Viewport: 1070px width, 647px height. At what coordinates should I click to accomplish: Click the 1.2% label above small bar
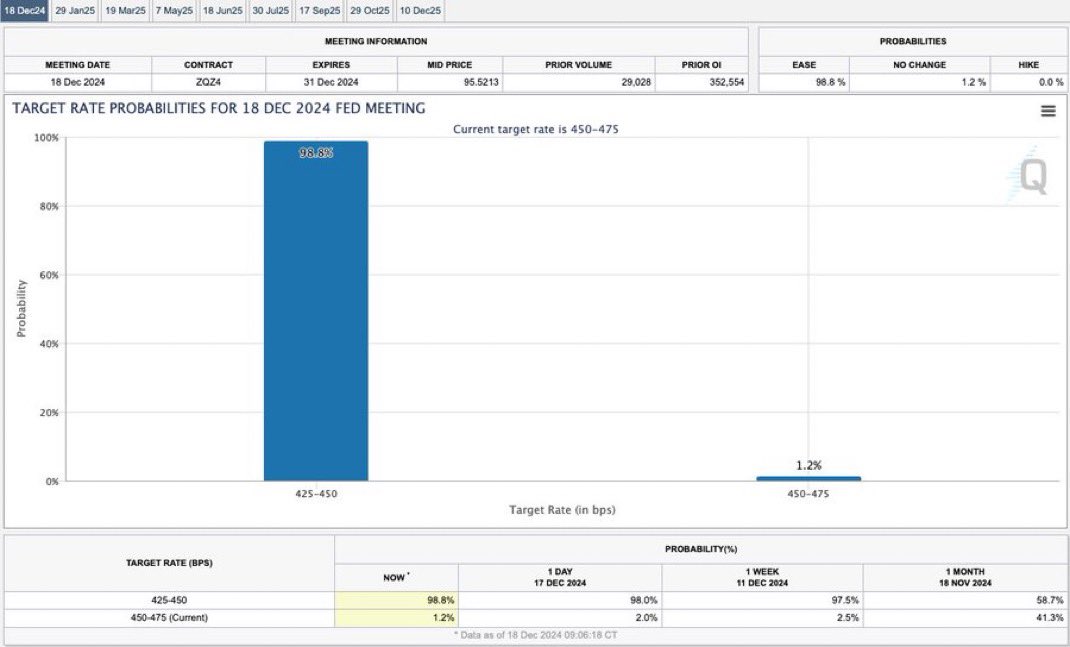pyautogui.click(x=809, y=465)
